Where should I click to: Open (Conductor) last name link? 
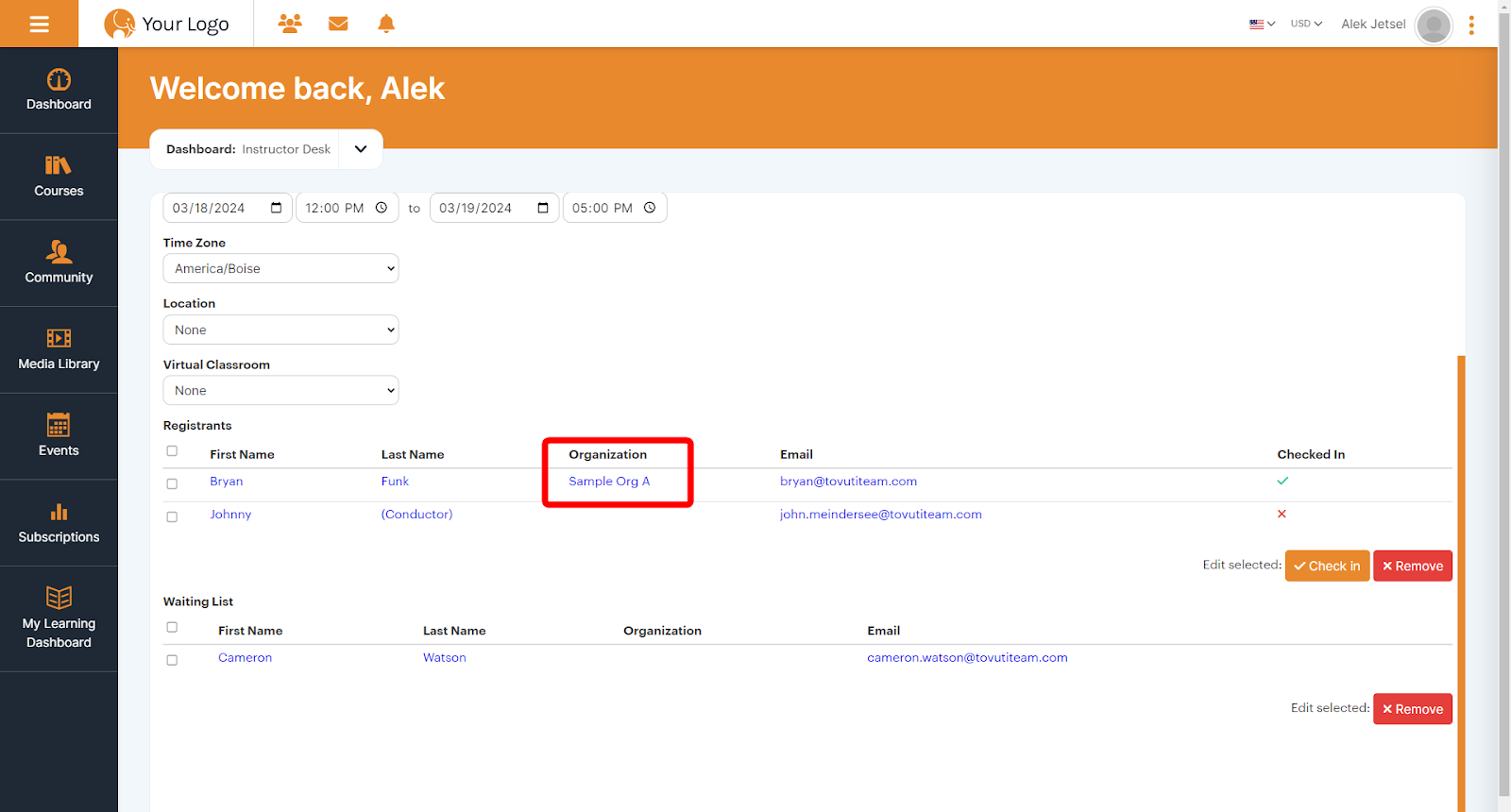pyautogui.click(x=416, y=515)
